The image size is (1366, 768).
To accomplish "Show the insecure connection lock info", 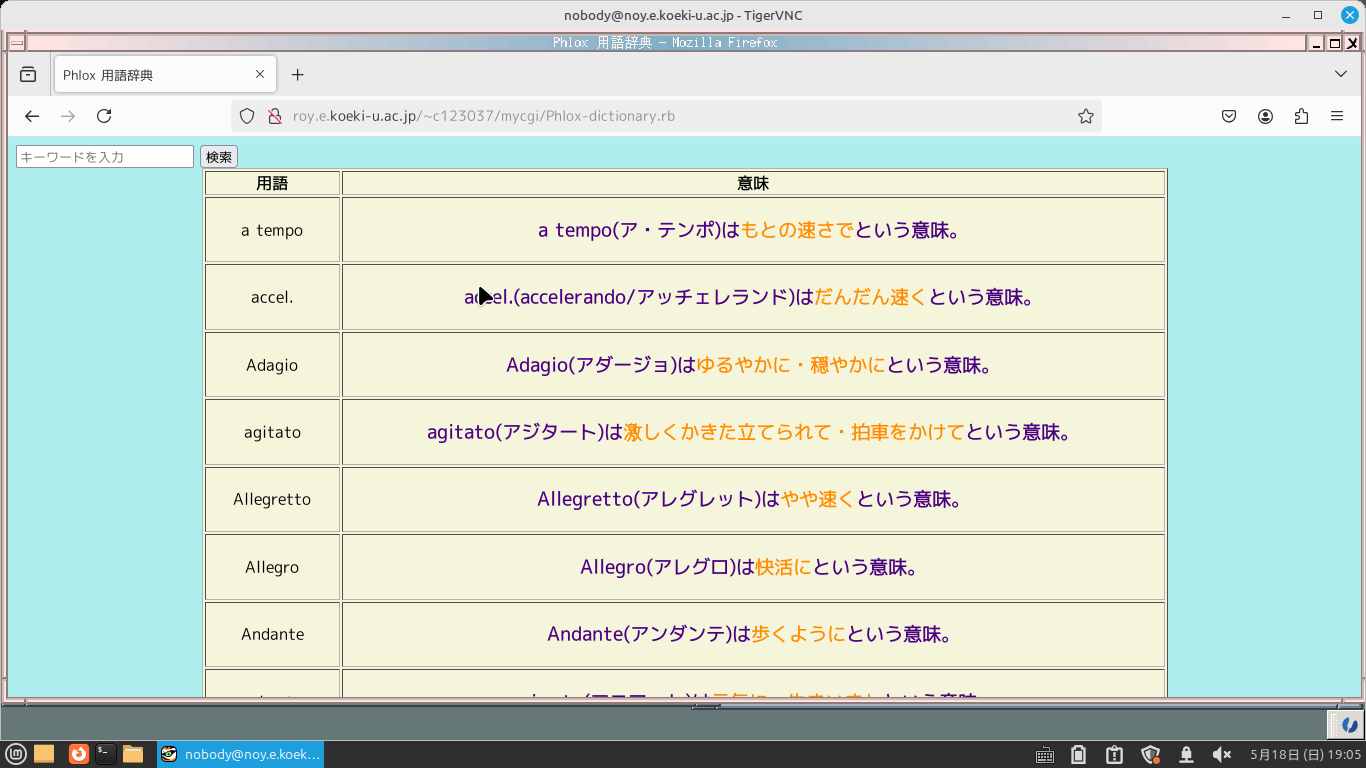I will pyautogui.click(x=274, y=116).
